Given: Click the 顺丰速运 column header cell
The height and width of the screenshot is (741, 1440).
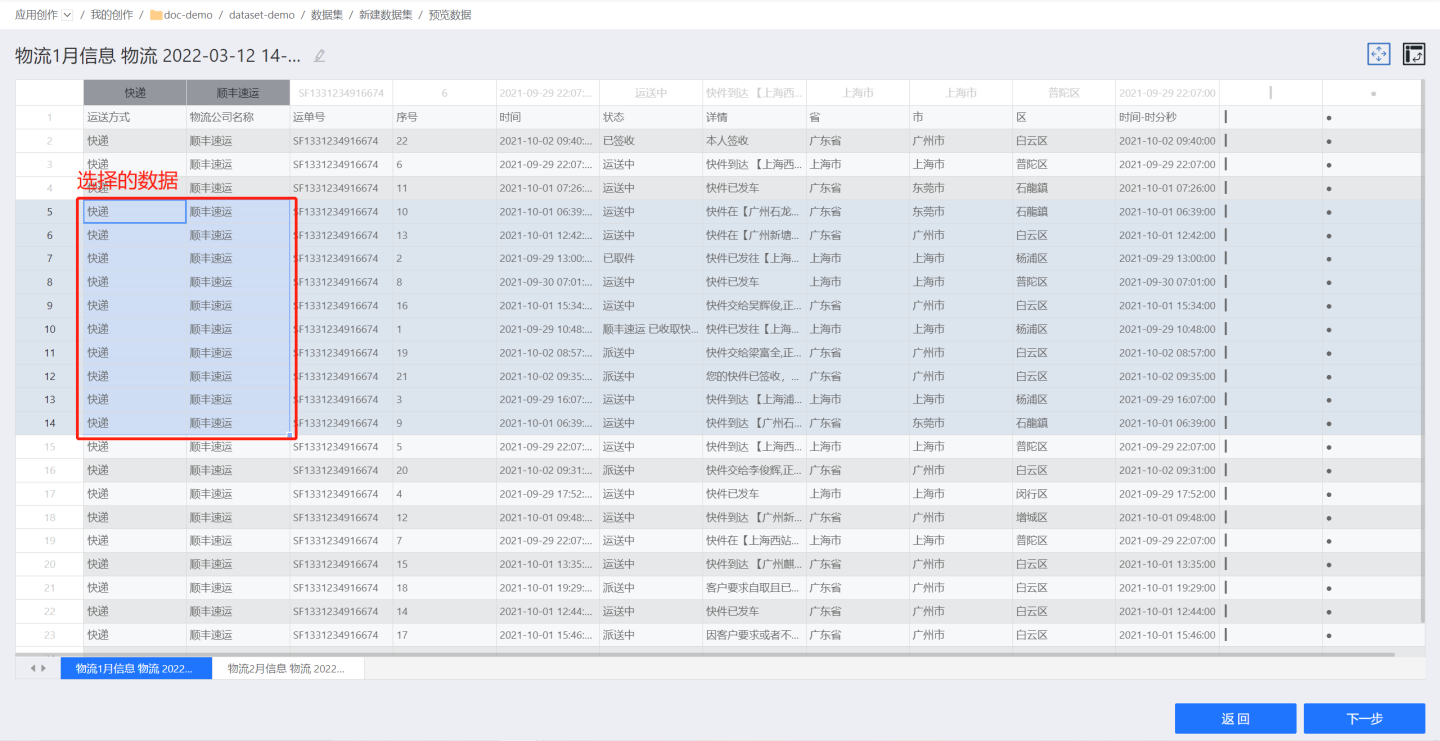Looking at the screenshot, I should coord(238,93).
